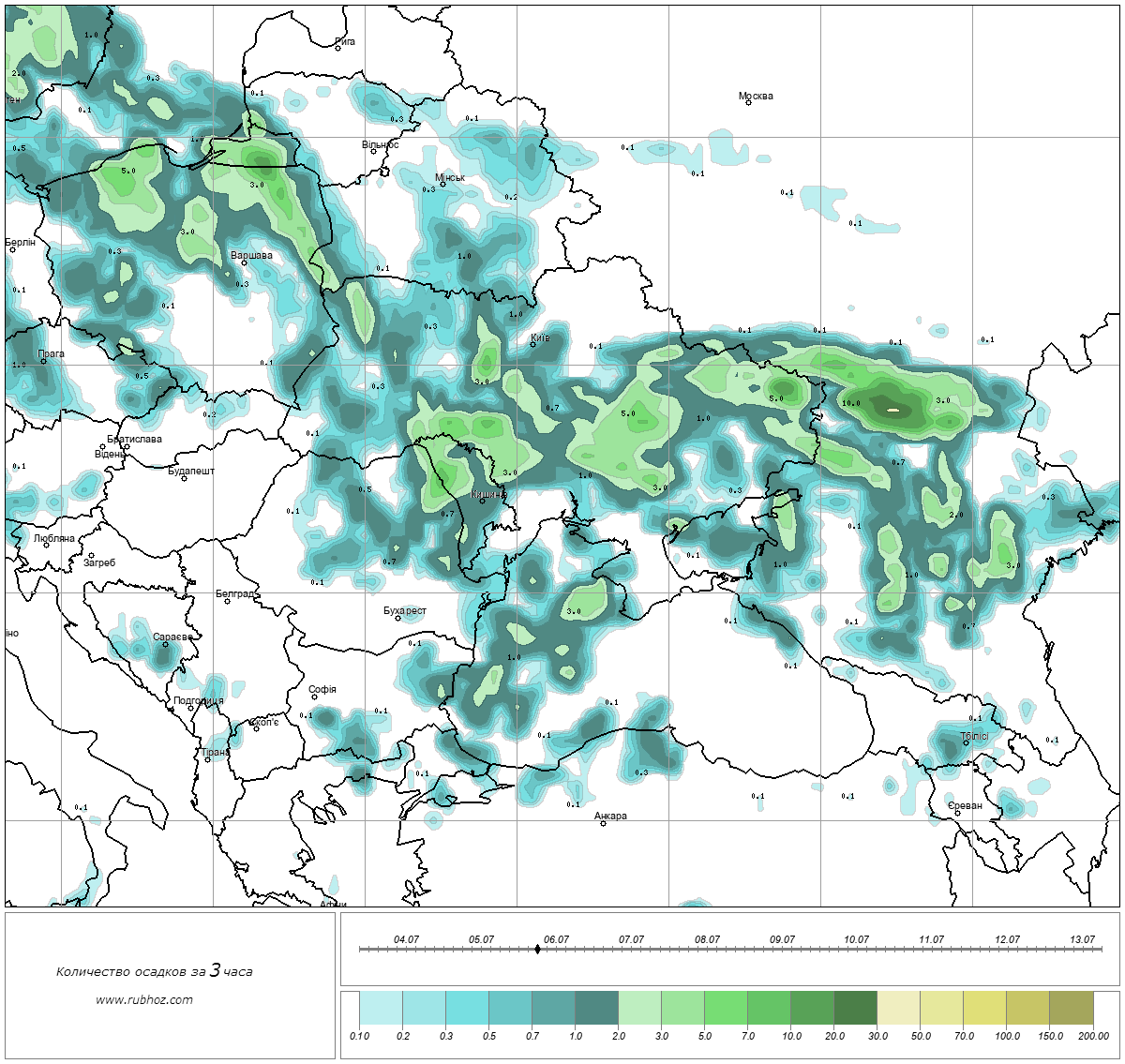Click the black diamond timeline position marker

537,949
